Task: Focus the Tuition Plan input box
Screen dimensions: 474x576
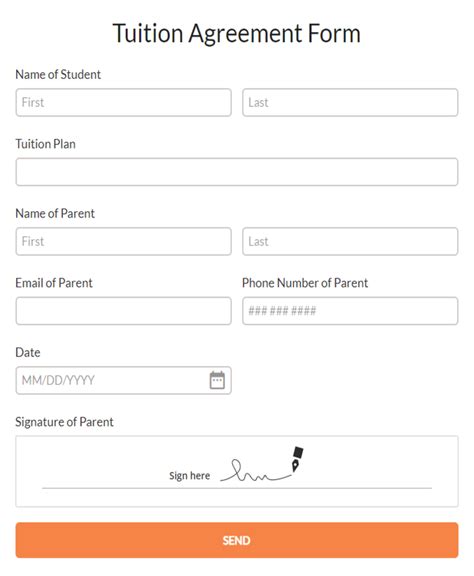Action: [x=237, y=172]
